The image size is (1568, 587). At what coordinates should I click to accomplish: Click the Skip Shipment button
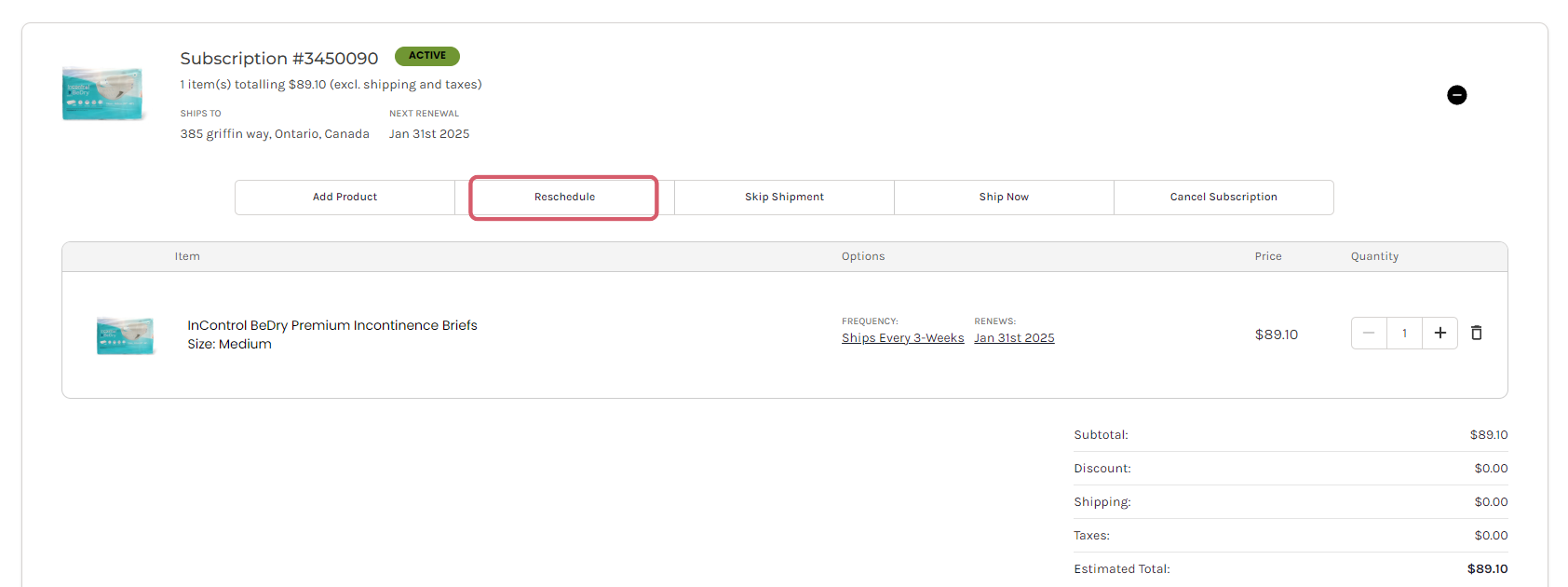pyautogui.click(x=784, y=198)
